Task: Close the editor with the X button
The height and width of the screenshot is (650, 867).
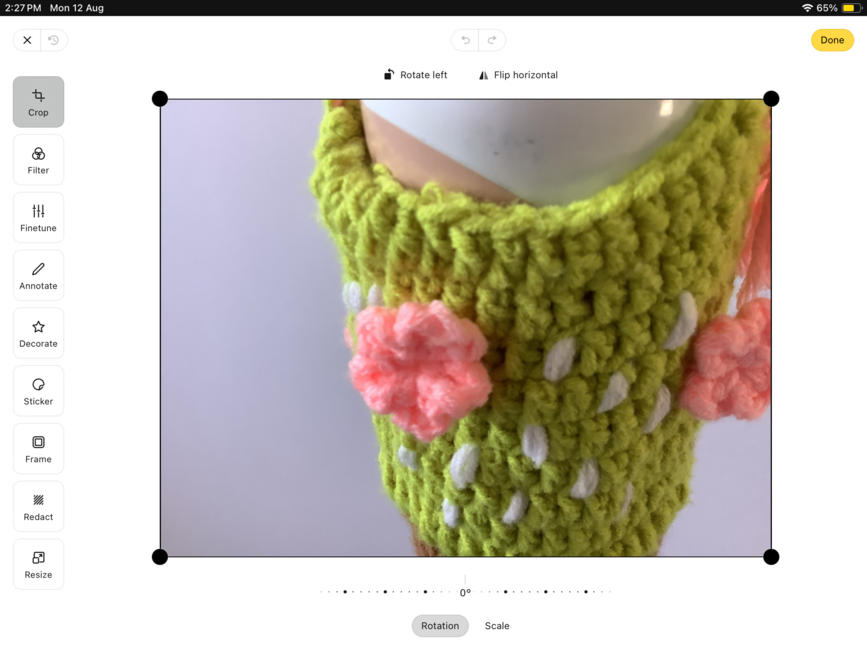Action: tap(27, 40)
